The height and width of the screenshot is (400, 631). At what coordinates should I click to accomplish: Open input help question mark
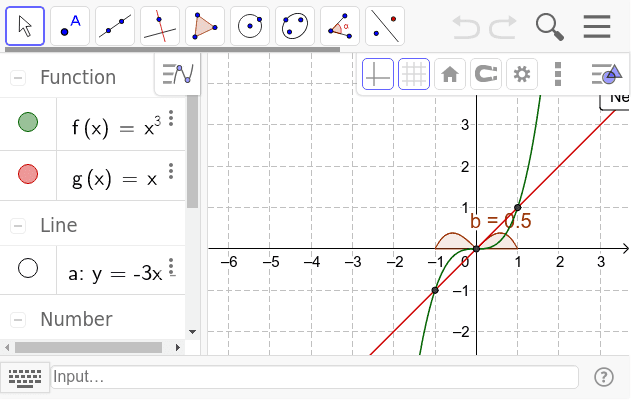[x=604, y=377]
